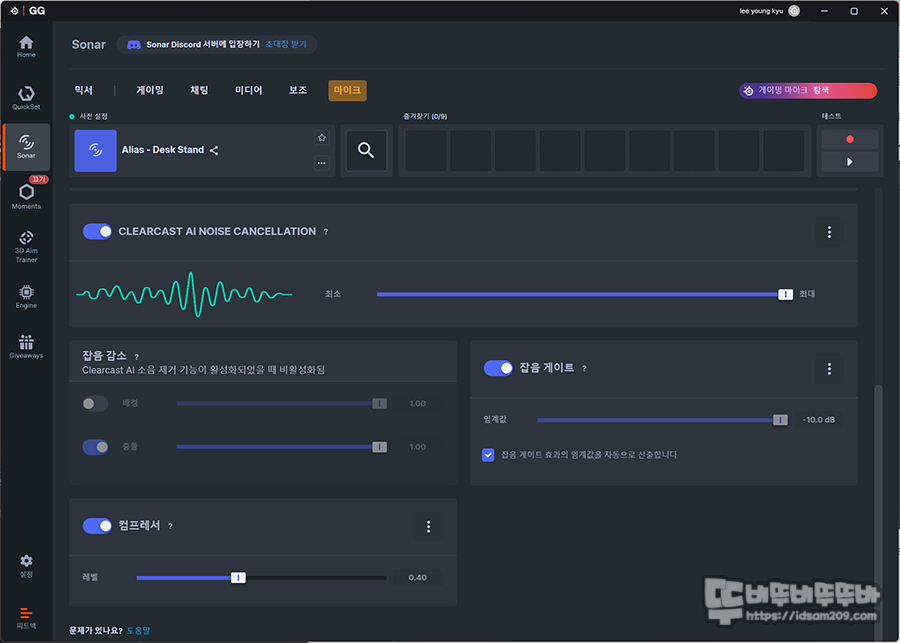Switch to the 믹서 tab
Image resolution: width=900 pixels, height=643 pixels.
click(x=83, y=90)
